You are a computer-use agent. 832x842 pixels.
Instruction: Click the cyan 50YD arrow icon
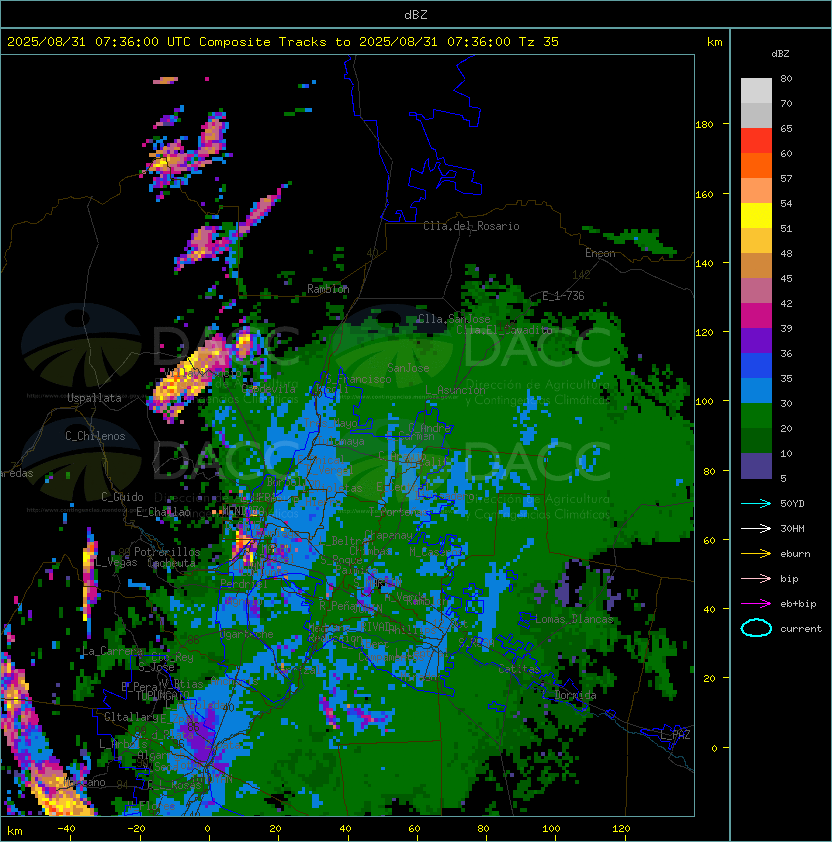tap(756, 503)
